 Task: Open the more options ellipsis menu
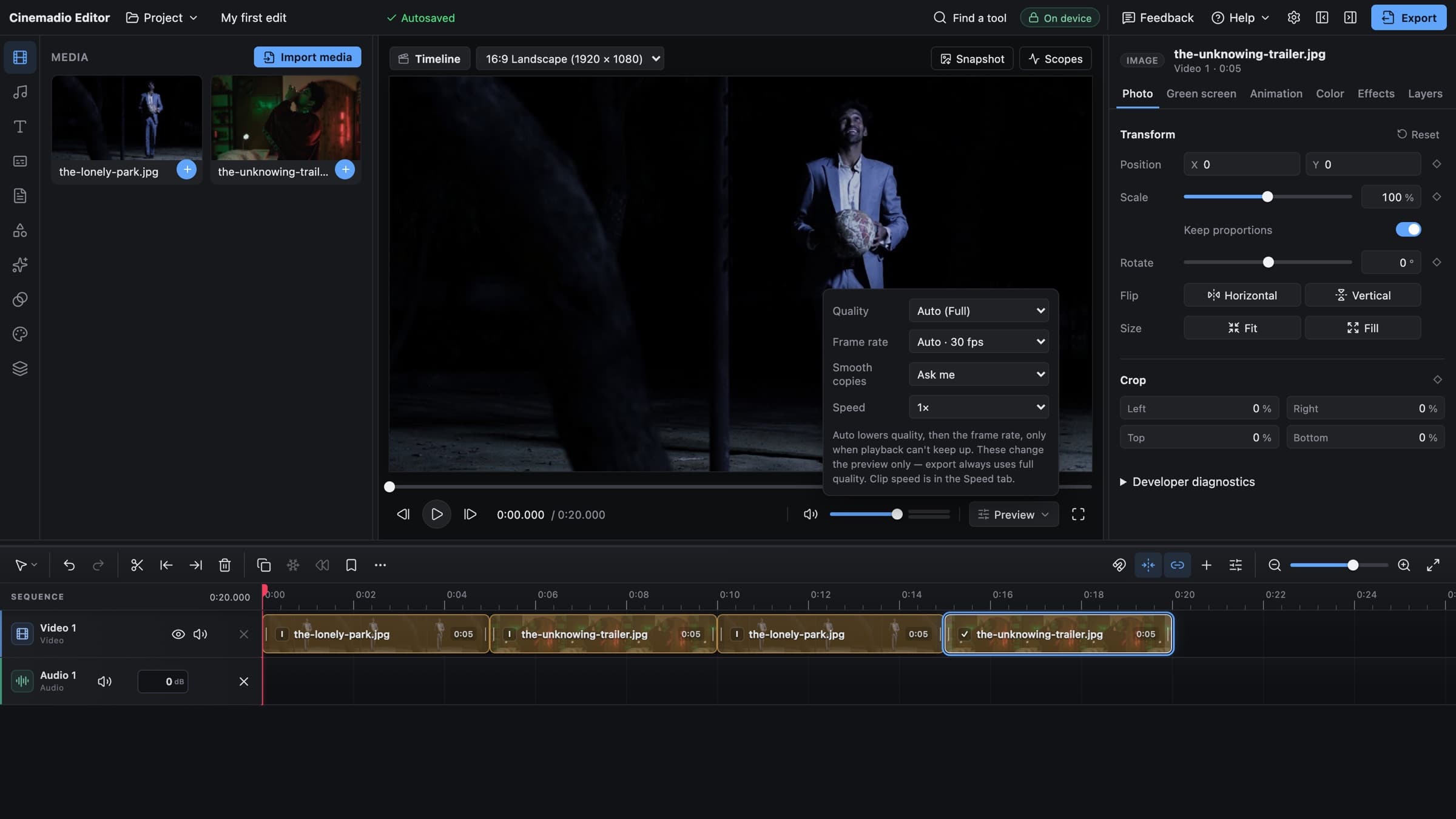(x=380, y=565)
